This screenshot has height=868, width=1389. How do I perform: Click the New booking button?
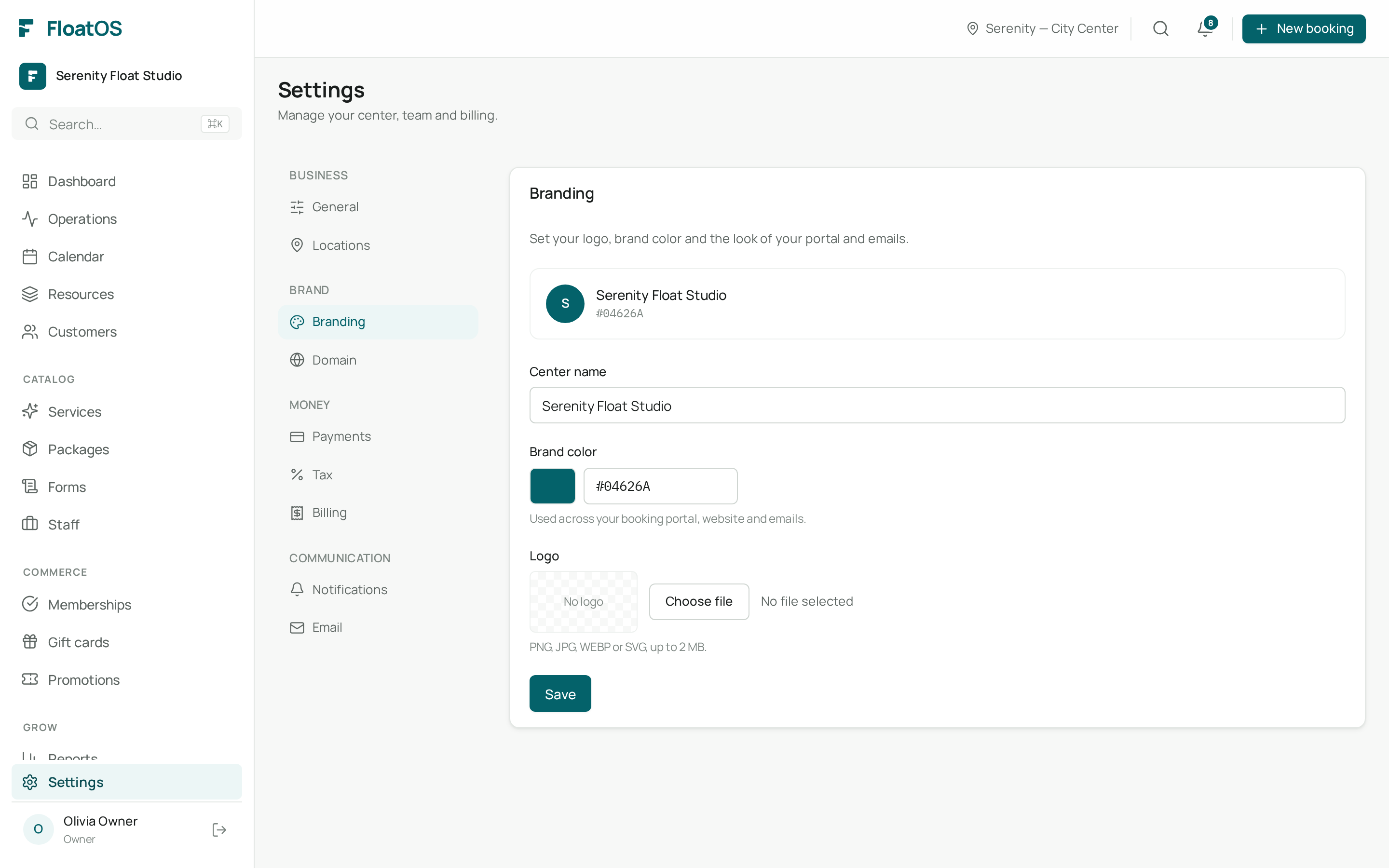(x=1304, y=29)
